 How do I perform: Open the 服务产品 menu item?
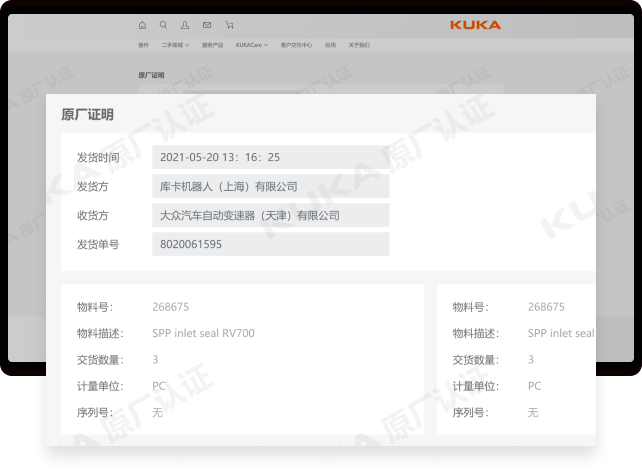point(213,45)
